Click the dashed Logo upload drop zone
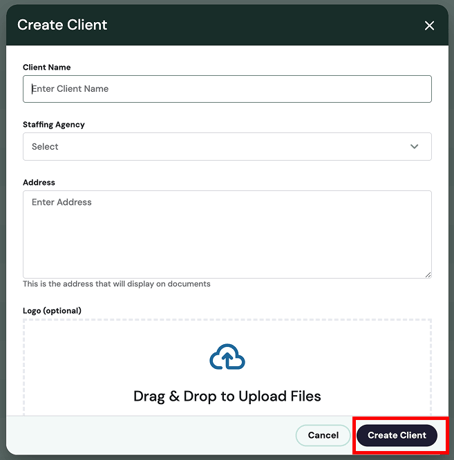This screenshot has height=460, width=454. coord(227,367)
